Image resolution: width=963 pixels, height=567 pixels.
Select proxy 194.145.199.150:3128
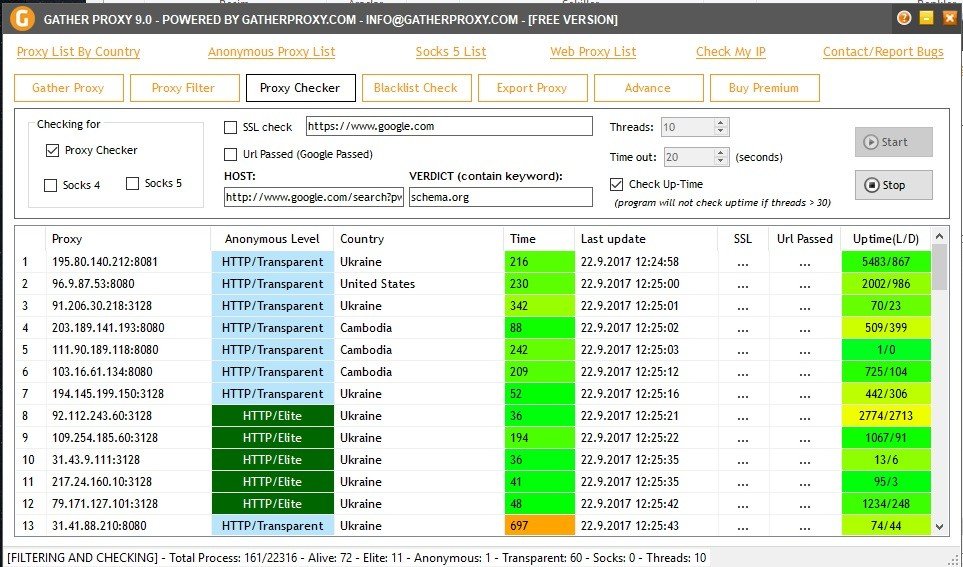tap(108, 394)
